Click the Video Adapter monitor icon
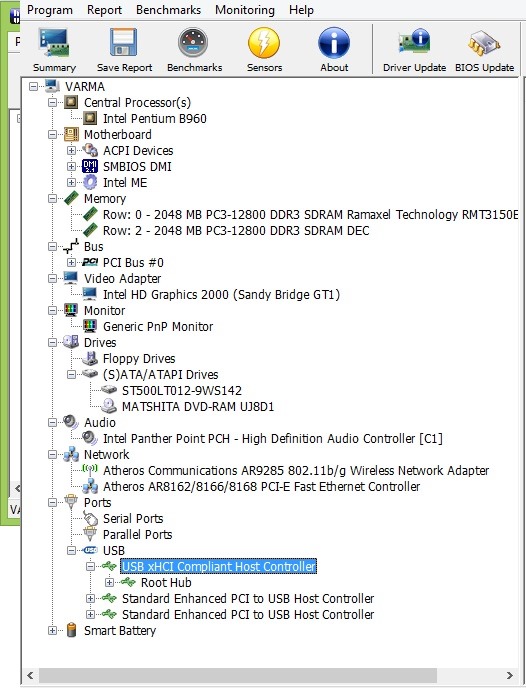Image resolution: width=526 pixels, height=688 pixels. pos(71,278)
